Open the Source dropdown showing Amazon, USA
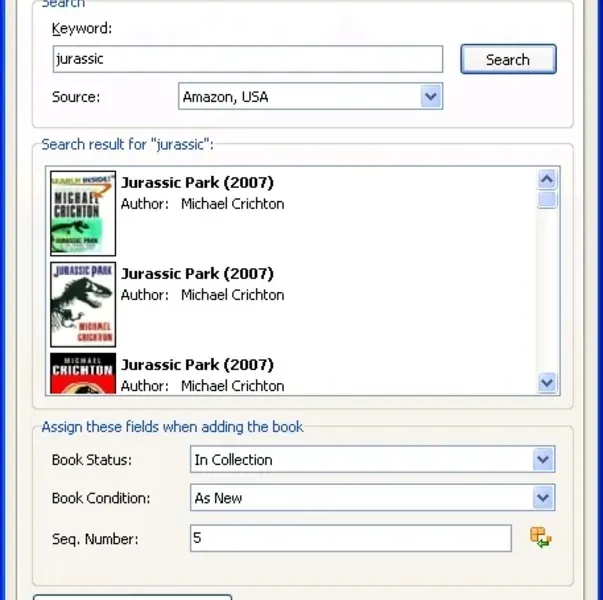Viewport: 603px width, 600px height. point(310,96)
